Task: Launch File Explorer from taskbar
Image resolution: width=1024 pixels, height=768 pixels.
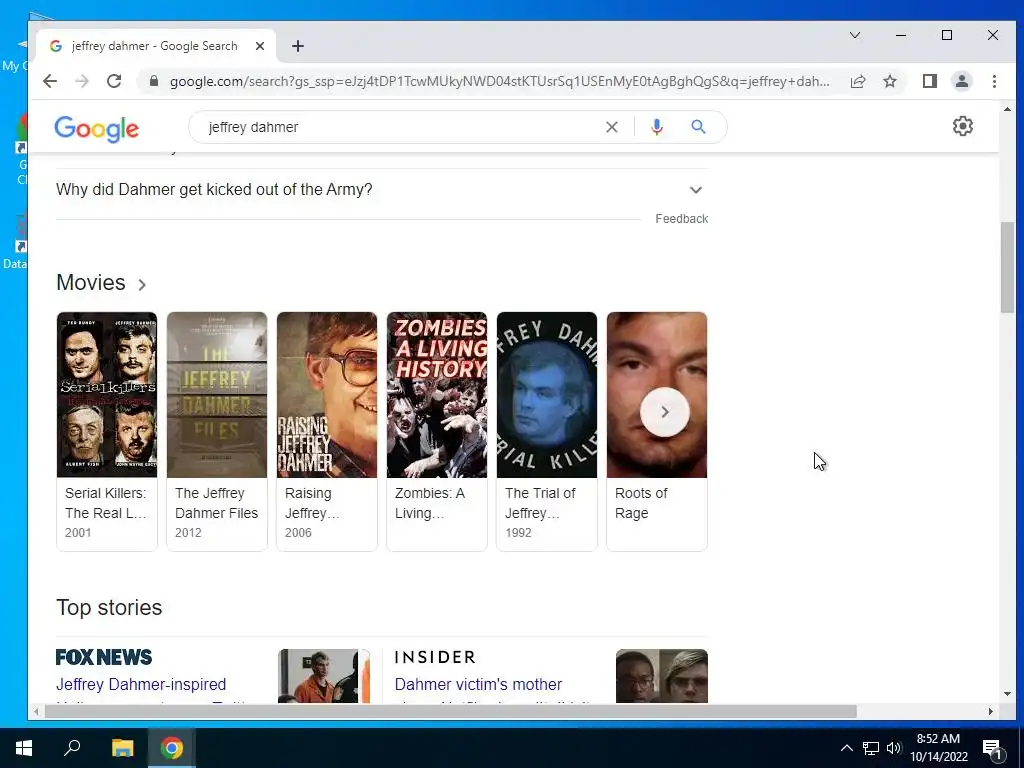Action: click(x=122, y=748)
